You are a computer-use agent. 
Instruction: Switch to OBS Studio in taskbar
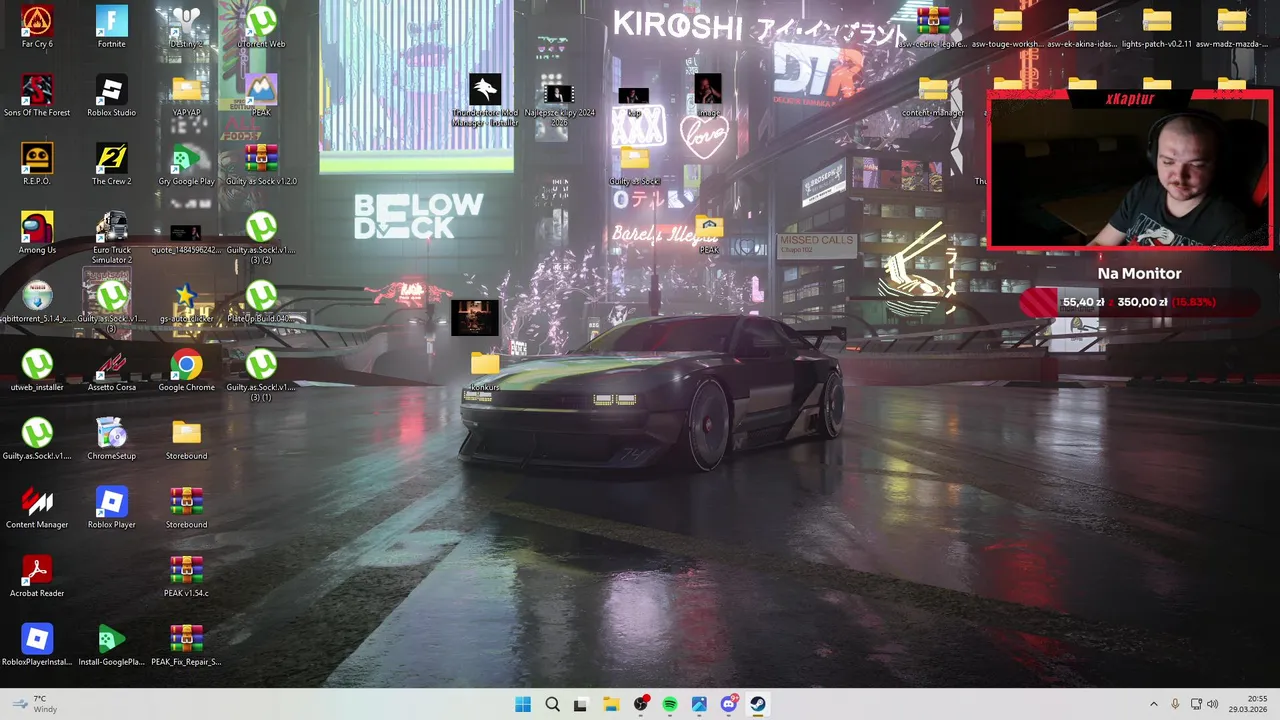point(640,704)
